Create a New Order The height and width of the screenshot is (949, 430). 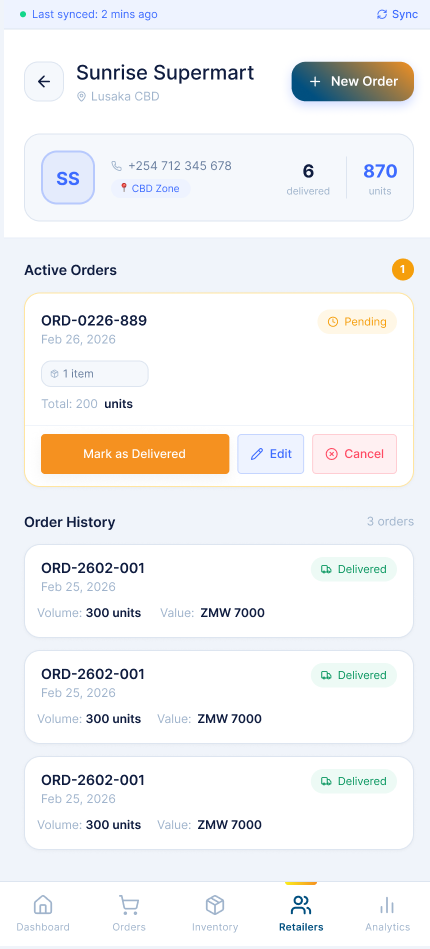pyautogui.click(x=352, y=82)
